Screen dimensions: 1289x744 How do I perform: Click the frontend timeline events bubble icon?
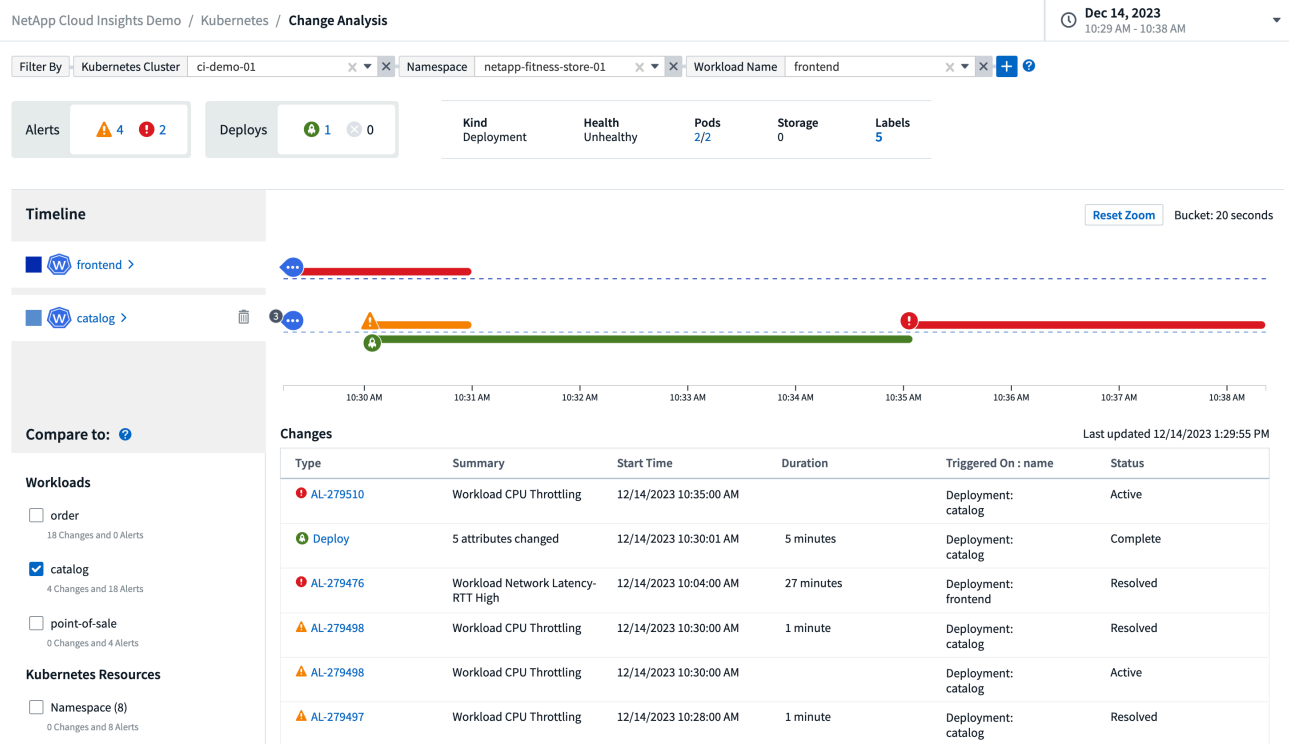coord(292,267)
